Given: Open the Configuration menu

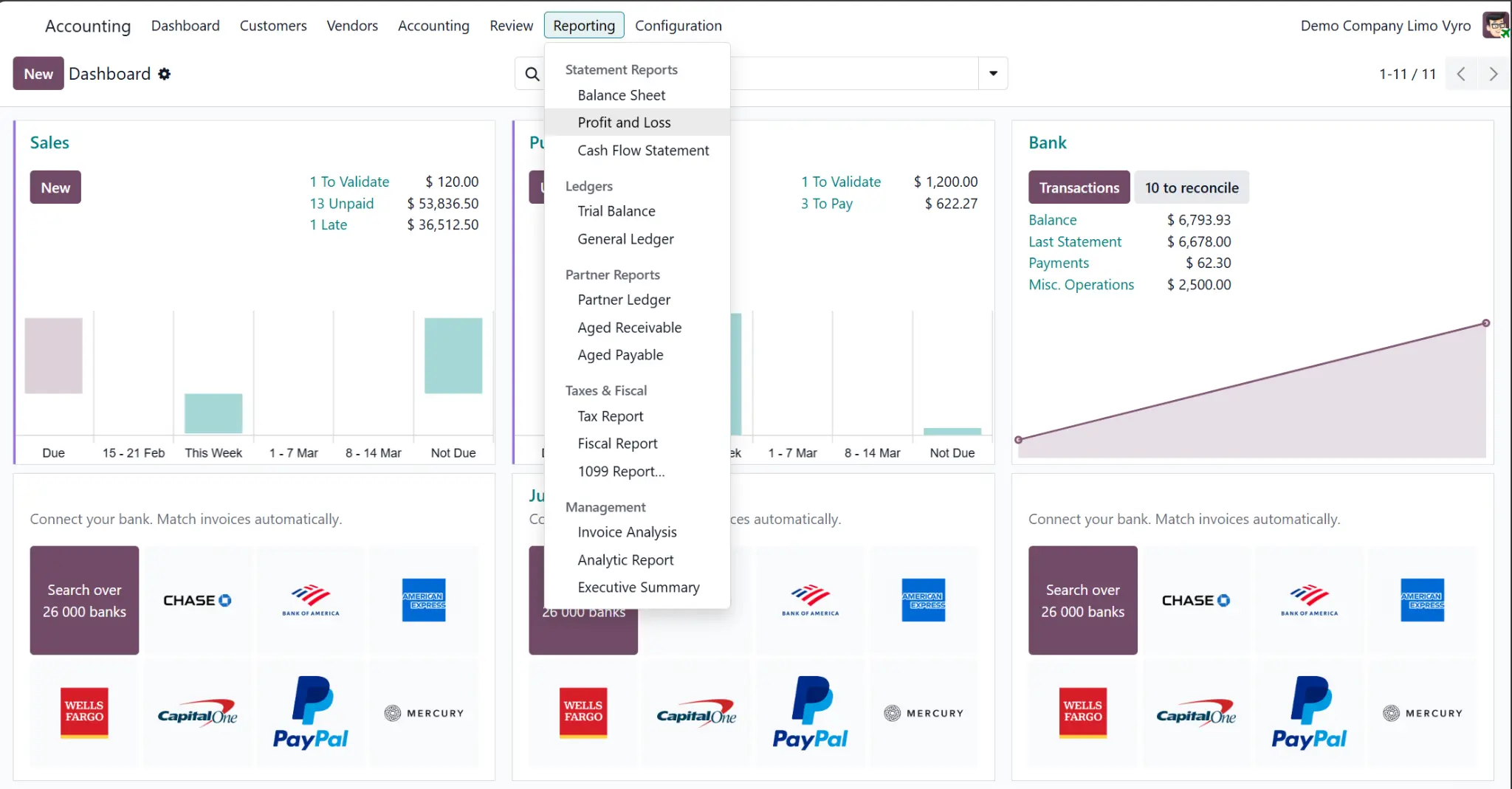Looking at the screenshot, I should (678, 25).
